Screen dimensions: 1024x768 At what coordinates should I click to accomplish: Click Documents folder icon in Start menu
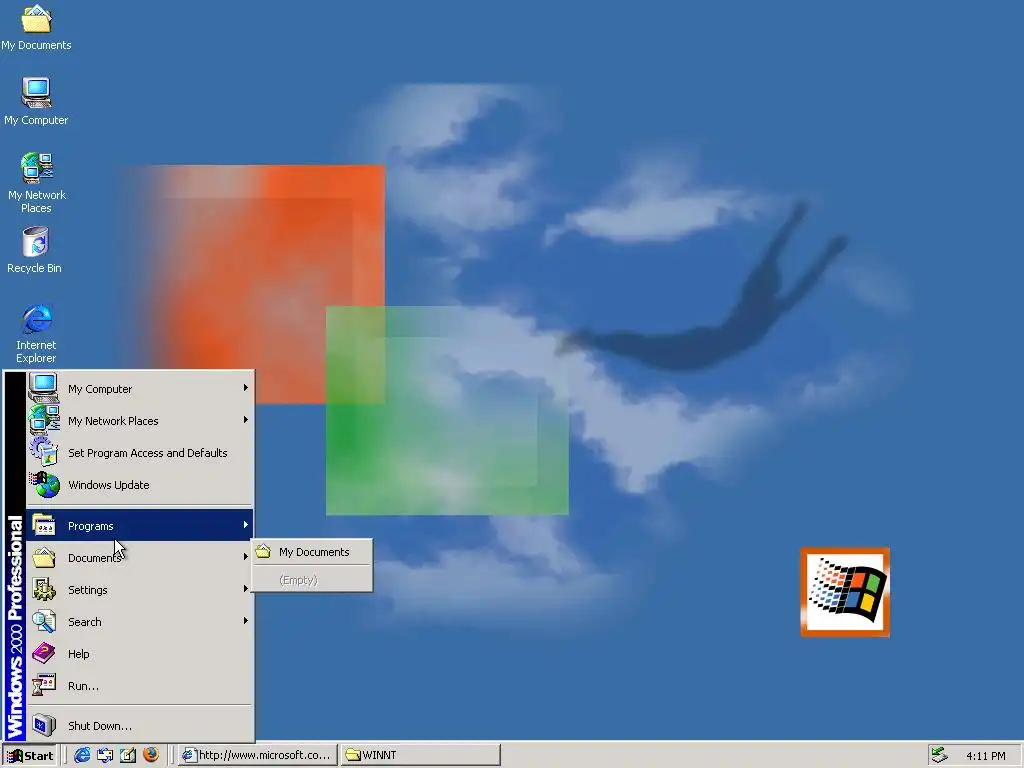pyautogui.click(x=44, y=557)
